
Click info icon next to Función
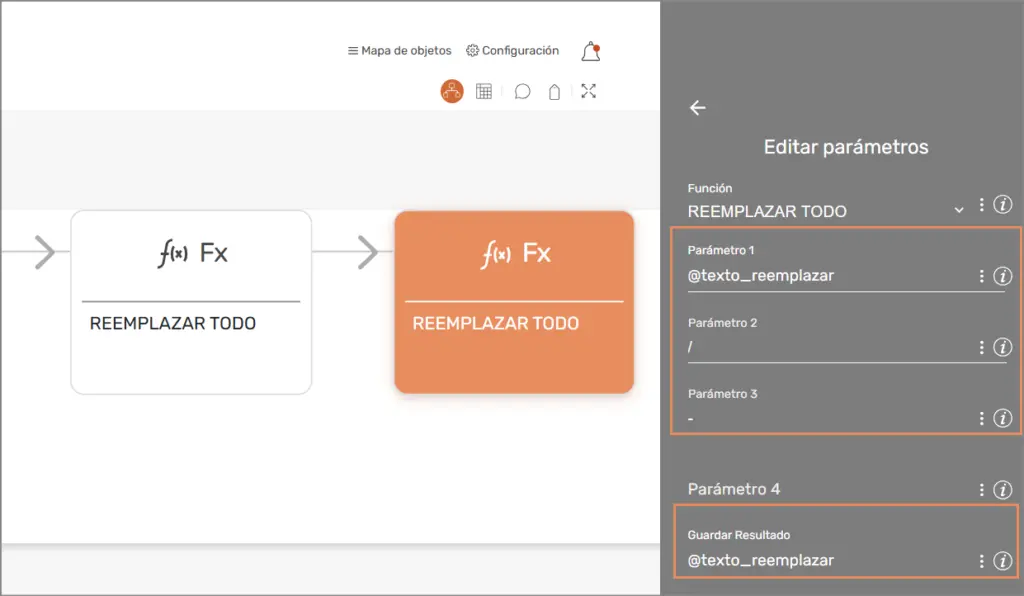tap(1003, 205)
